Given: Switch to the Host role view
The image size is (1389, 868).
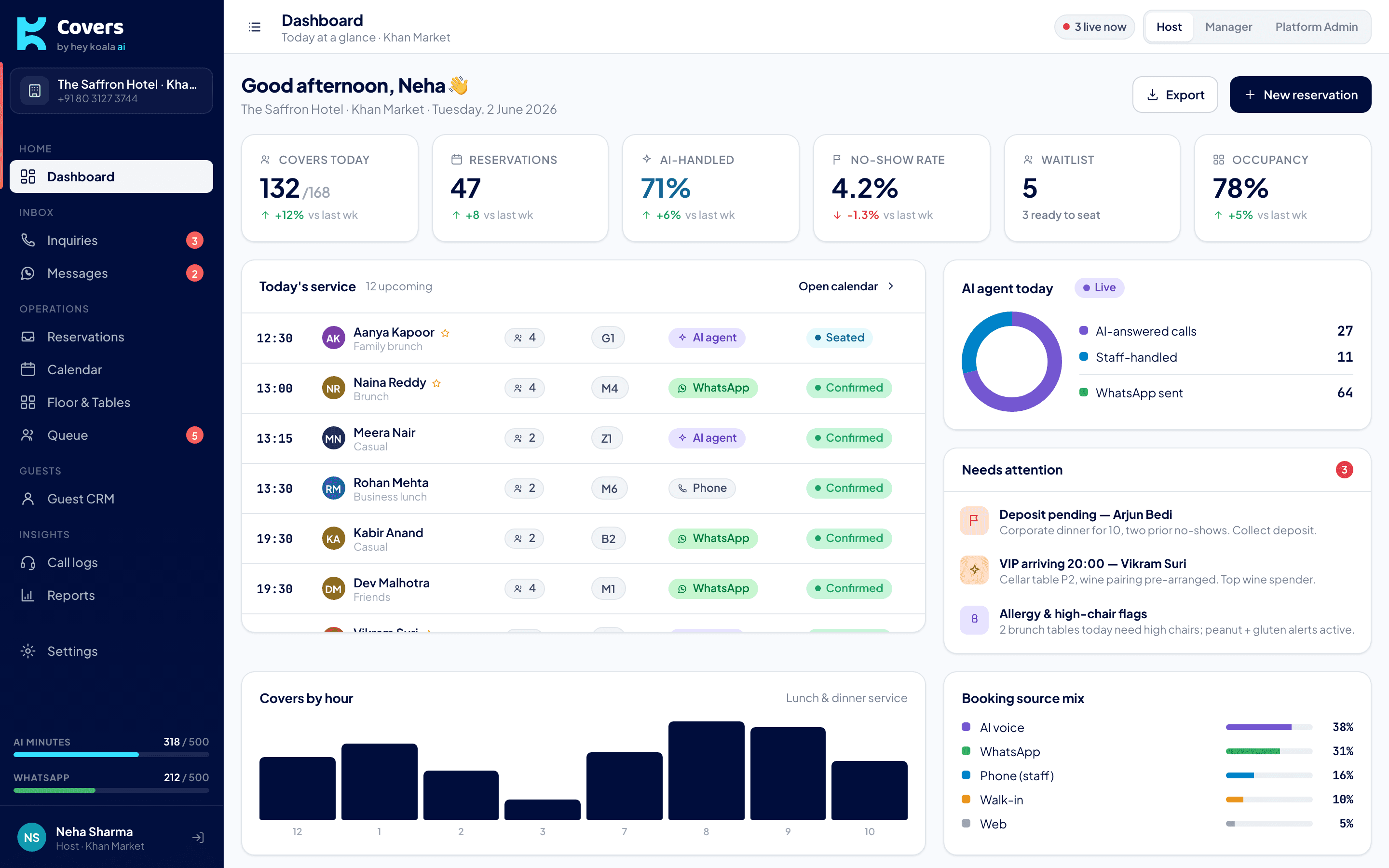Looking at the screenshot, I should pos(1169,27).
